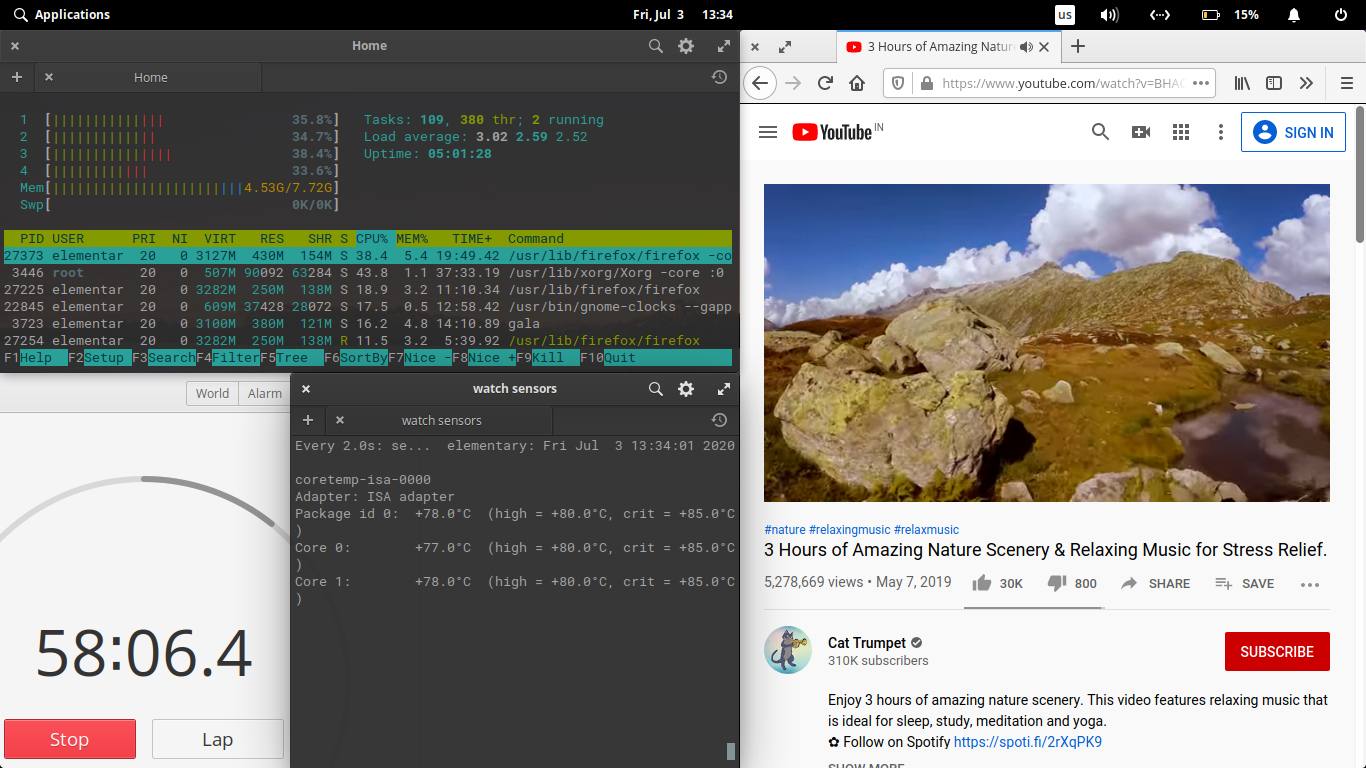The height and width of the screenshot is (768, 1366).
Task: Select Home tab in upper terminal
Action: tap(150, 77)
